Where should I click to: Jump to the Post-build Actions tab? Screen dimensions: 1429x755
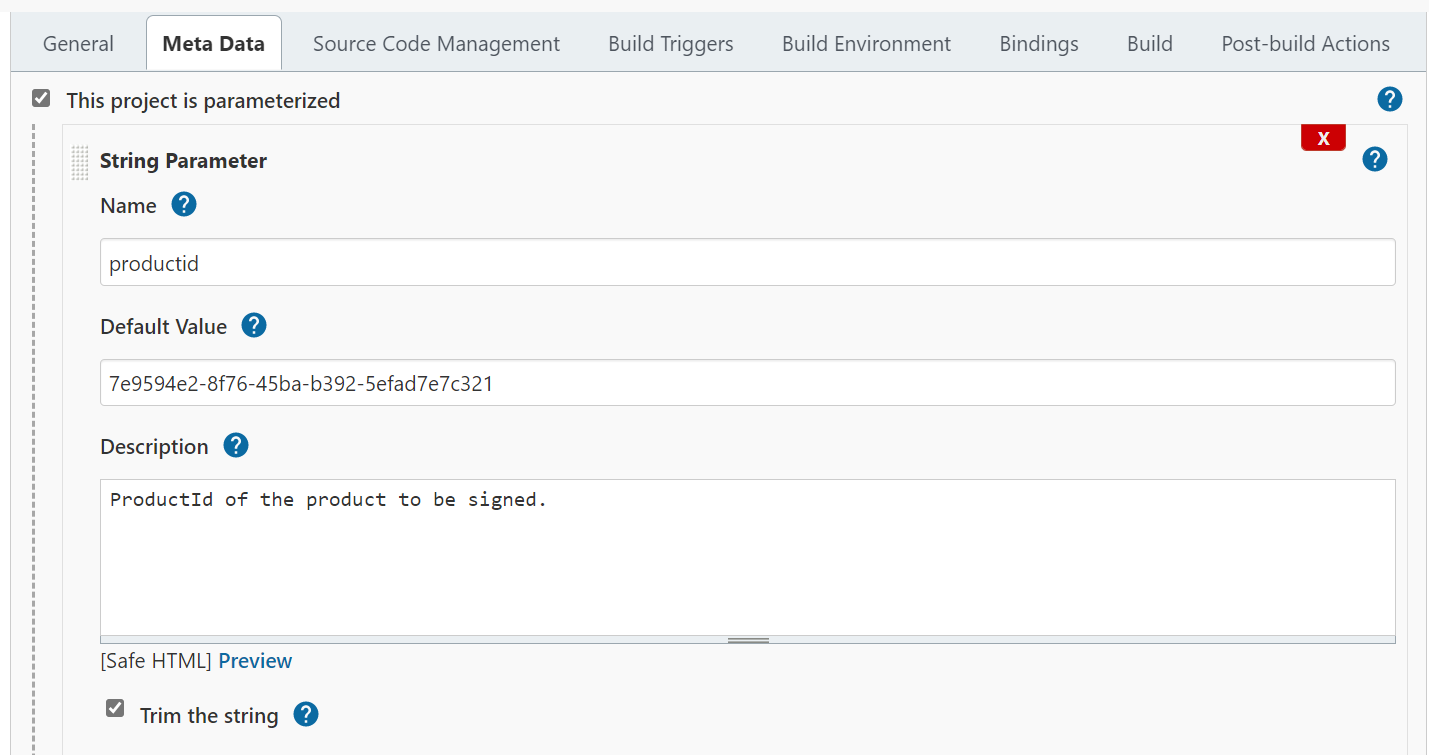click(1305, 44)
